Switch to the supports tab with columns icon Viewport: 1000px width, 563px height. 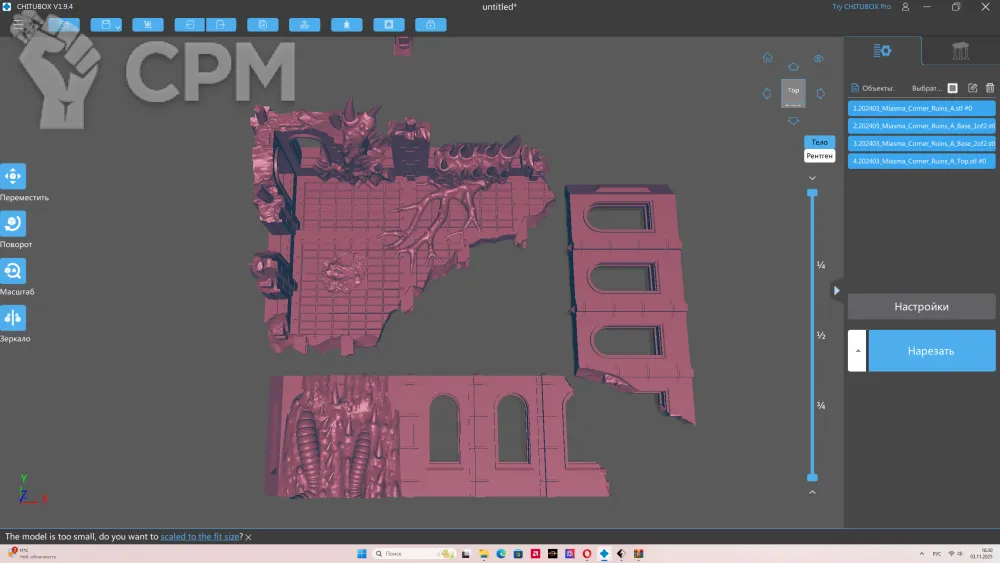pyautogui.click(x=960, y=51)
